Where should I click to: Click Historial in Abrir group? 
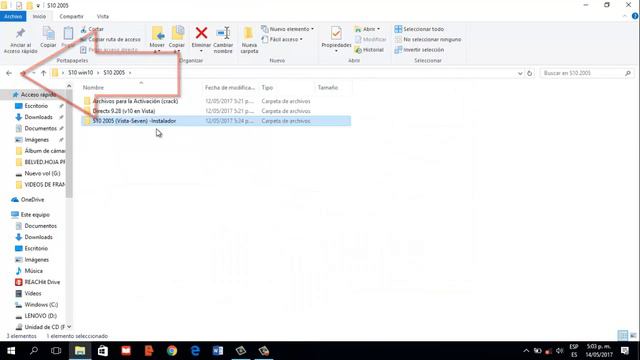click(369, 50)
